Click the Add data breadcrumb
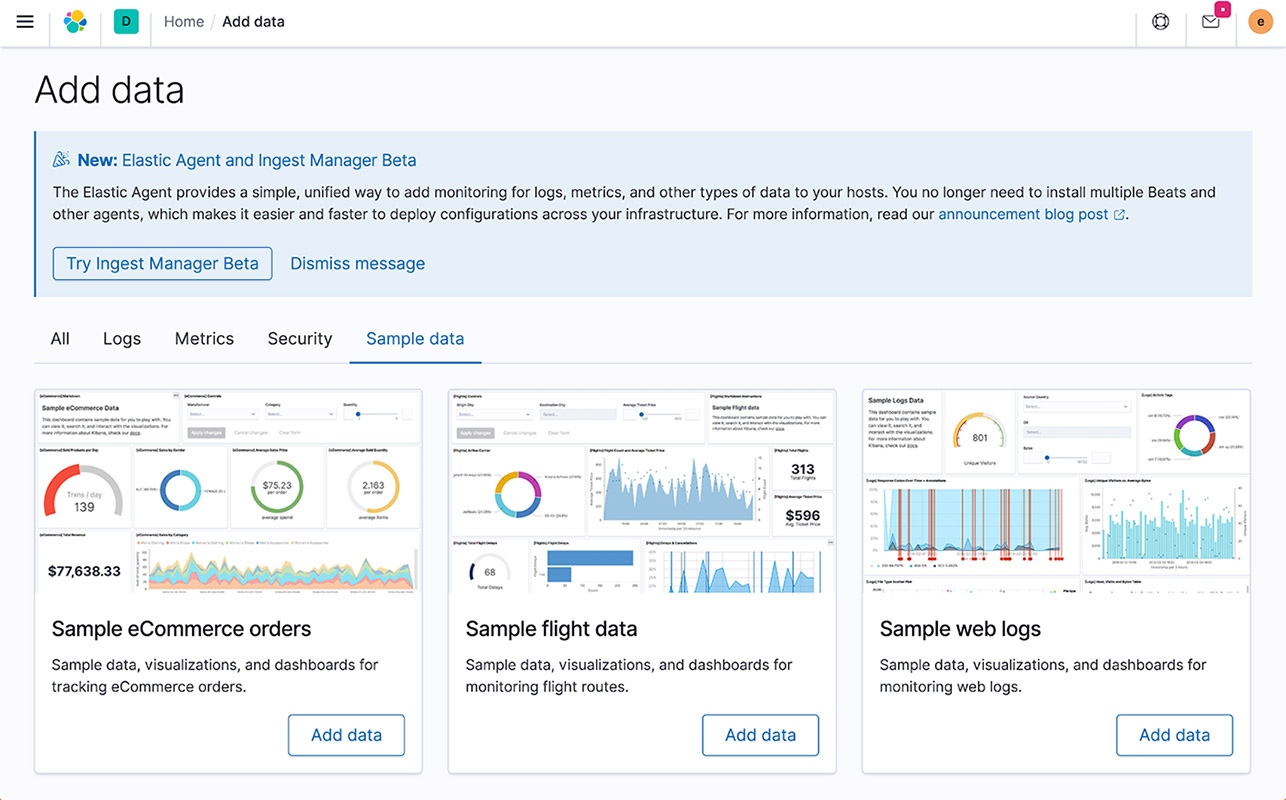 (x=253, y=21)
